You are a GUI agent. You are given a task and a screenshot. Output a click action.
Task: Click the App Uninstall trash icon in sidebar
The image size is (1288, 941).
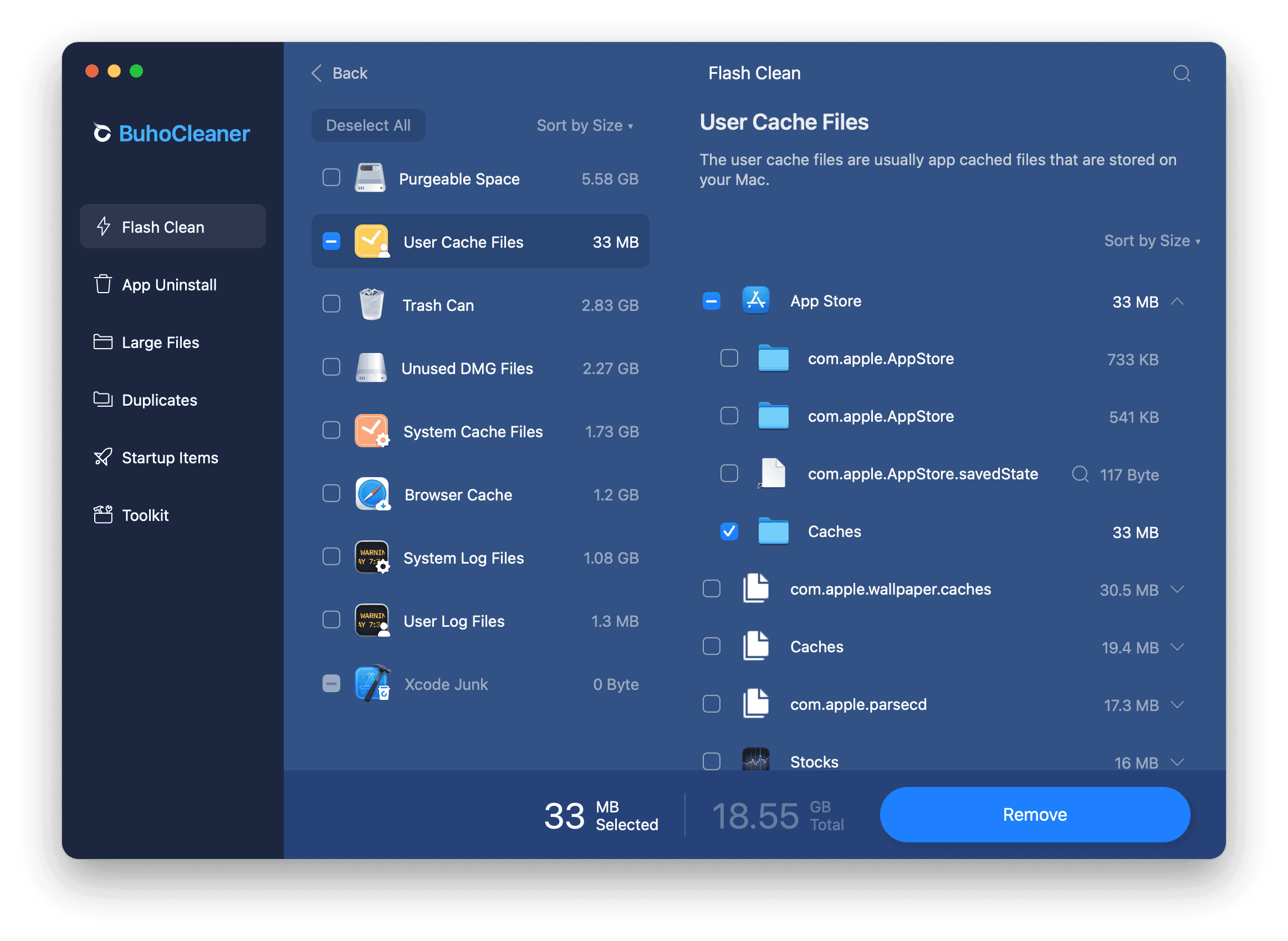(x=103, y=284)
